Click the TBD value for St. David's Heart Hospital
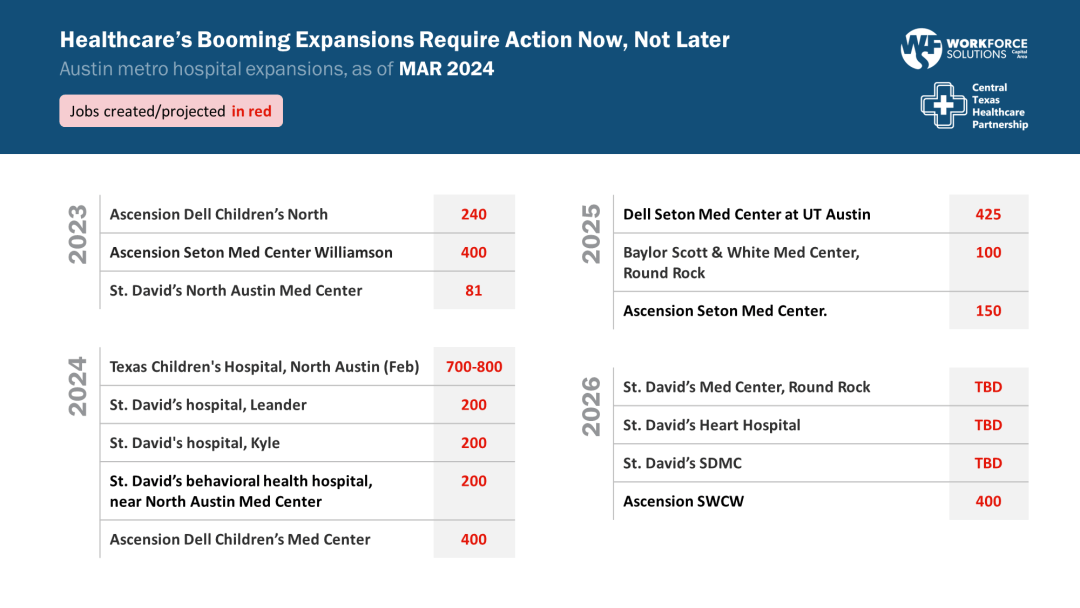This screenshot has width=1080, height=608. point(988,425)
